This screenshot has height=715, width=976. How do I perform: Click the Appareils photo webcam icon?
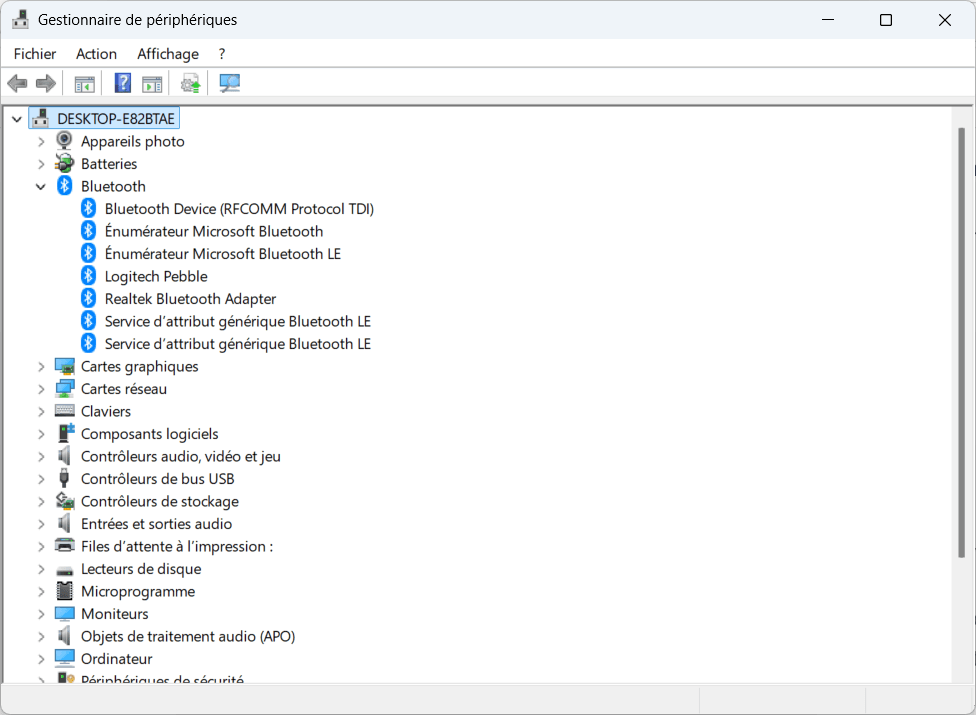pyautogui.click(x=64, y=141)
